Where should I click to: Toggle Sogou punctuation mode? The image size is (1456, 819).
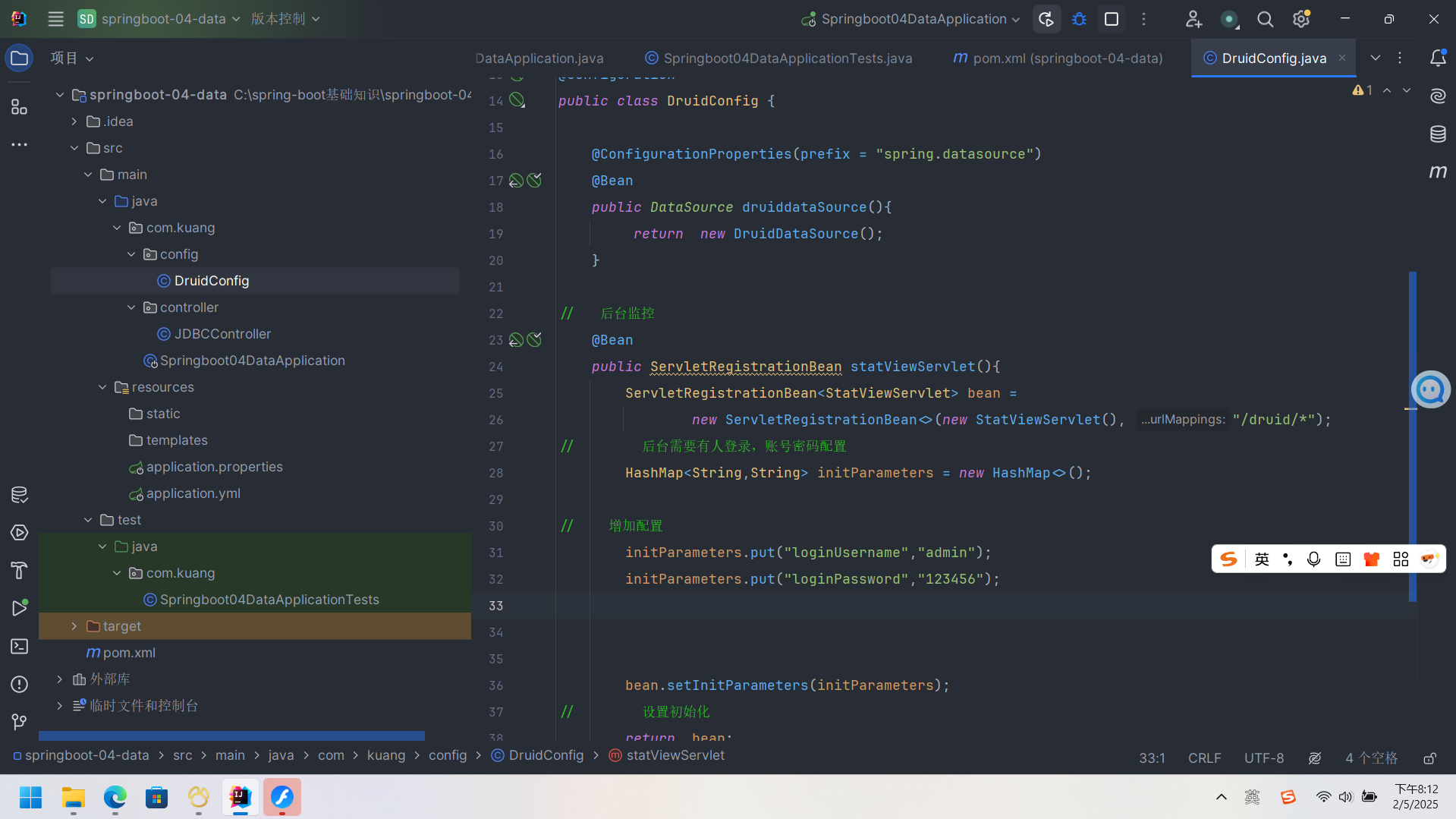pos(1288,559)
